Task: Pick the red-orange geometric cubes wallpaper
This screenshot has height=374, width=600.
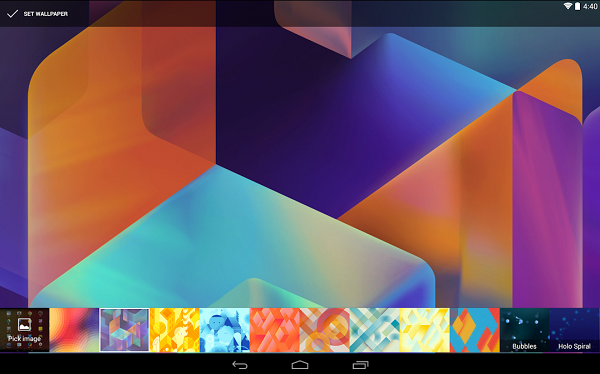Action: coord(274,330)
